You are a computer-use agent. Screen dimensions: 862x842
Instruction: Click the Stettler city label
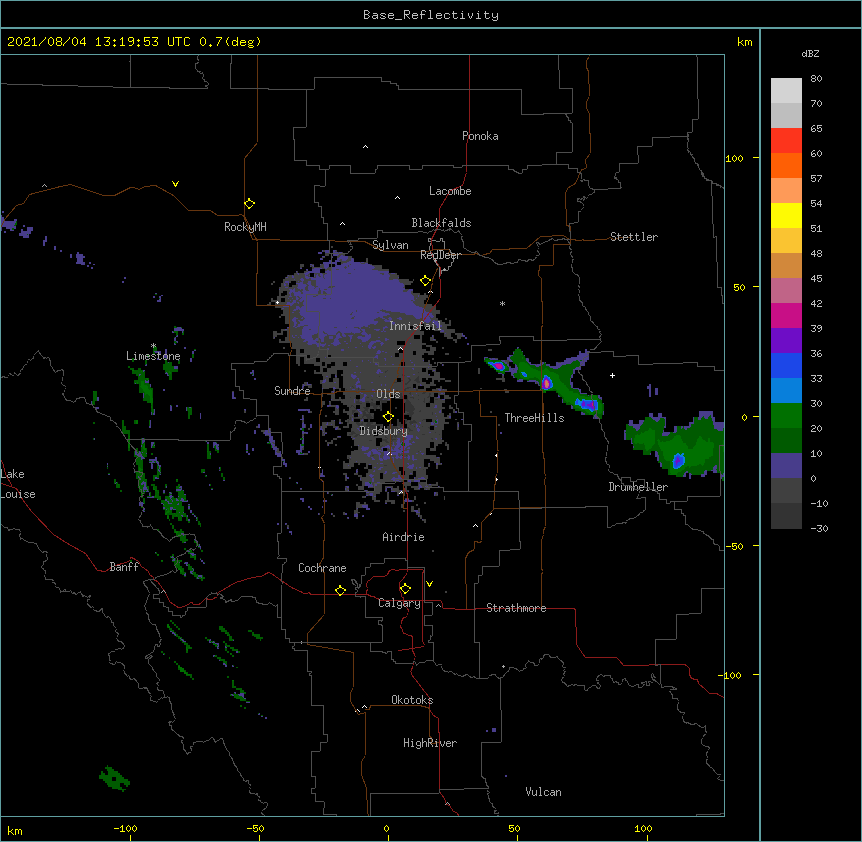coord(634,237)
